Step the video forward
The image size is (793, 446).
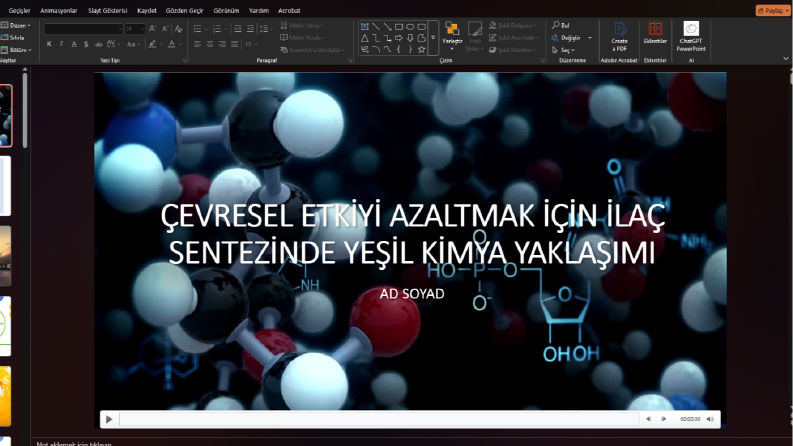tap(663, 419)
